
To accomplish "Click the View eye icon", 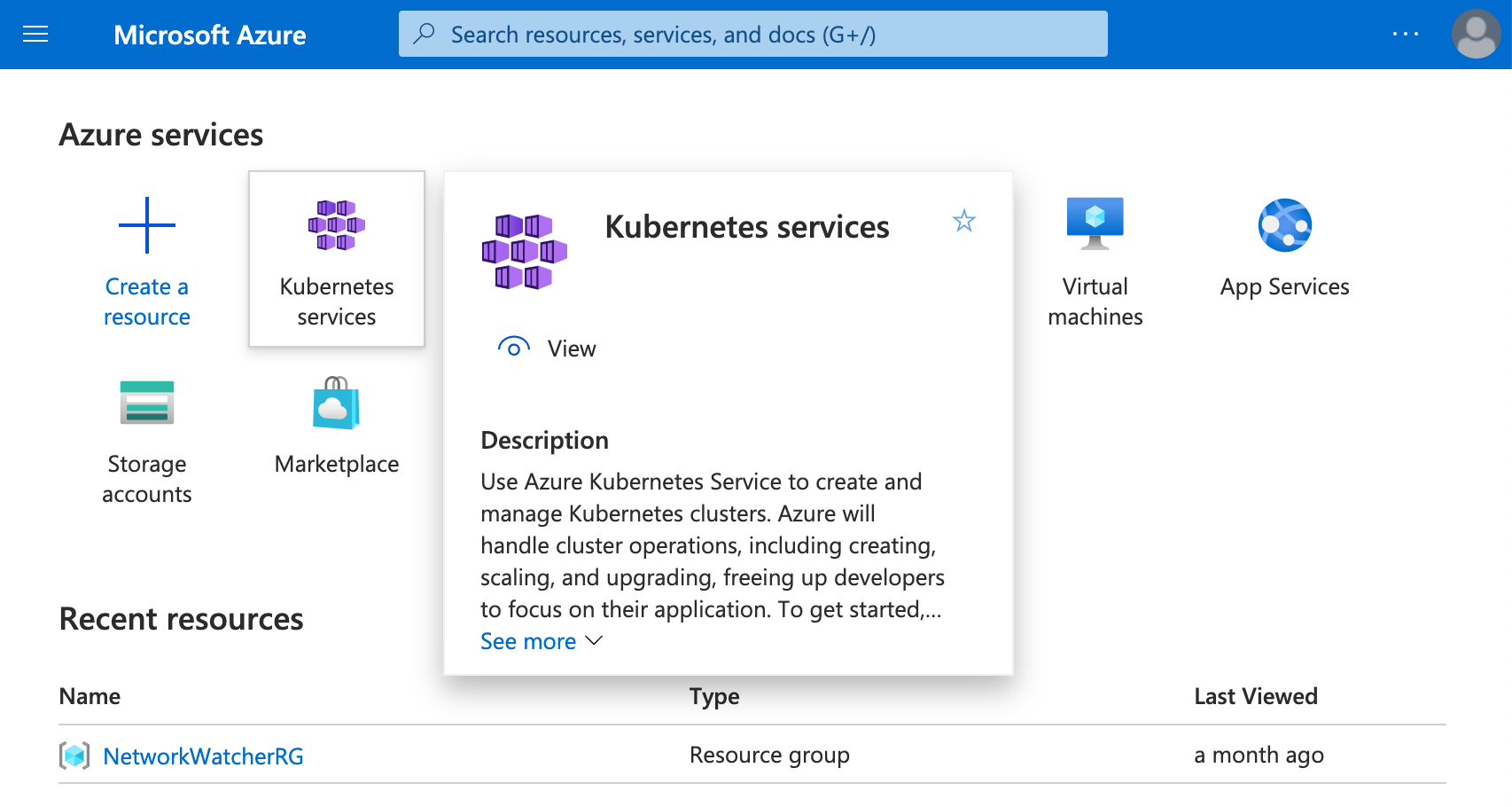I will pyautogui.click(x=514, y=348).
